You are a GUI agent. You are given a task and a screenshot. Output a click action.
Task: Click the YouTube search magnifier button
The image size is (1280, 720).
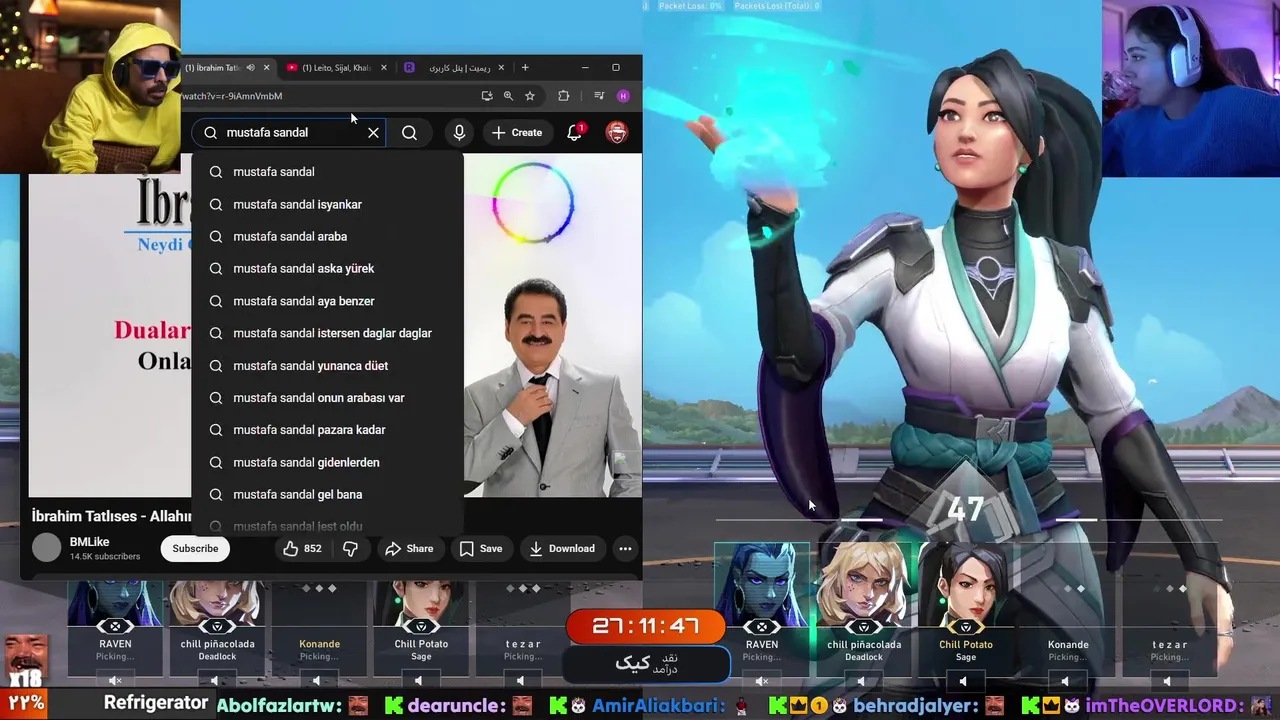pyautogui.click(x=409, y=132)
